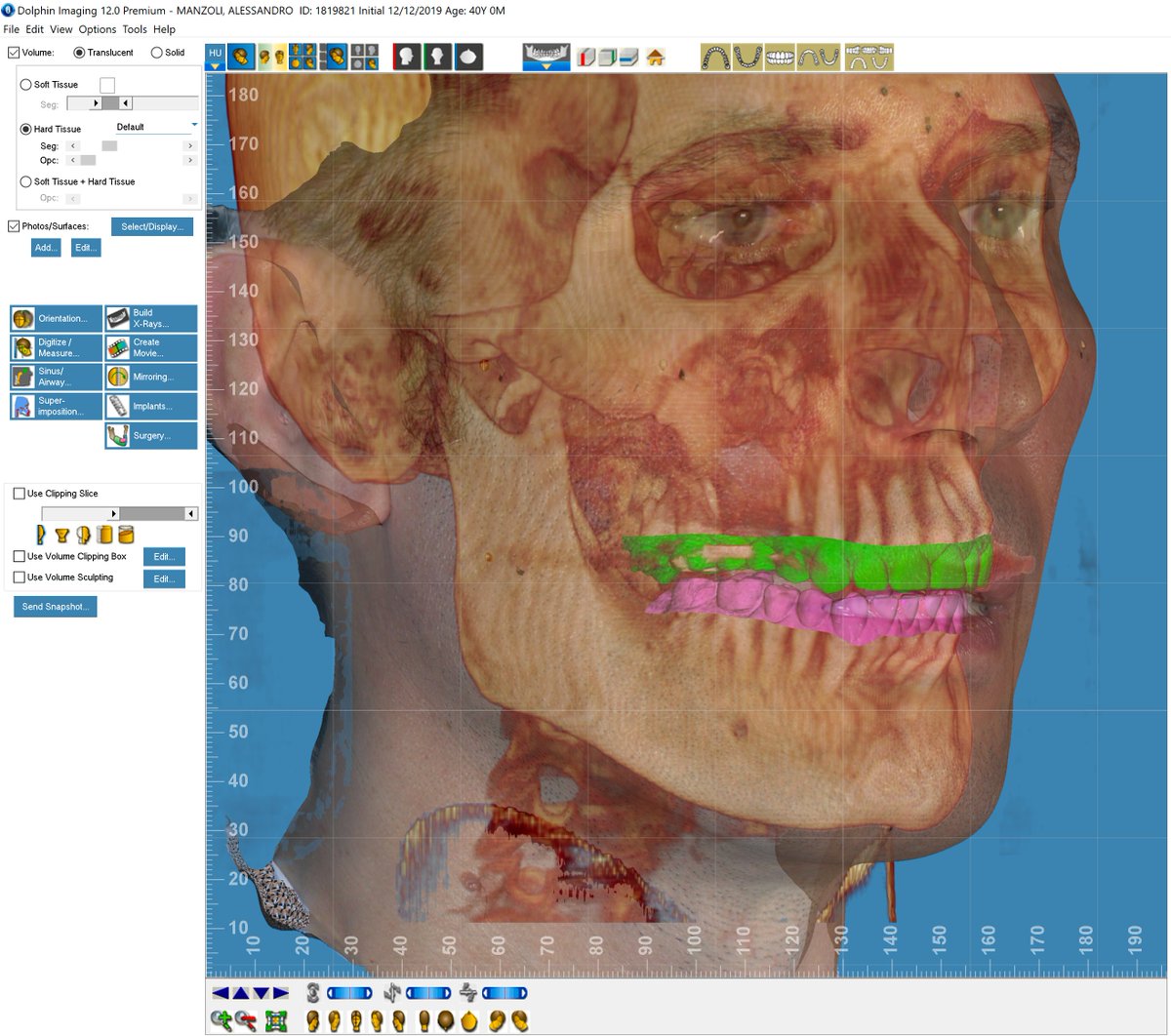
Task: Open the Help menu
Action: point(164,29)
